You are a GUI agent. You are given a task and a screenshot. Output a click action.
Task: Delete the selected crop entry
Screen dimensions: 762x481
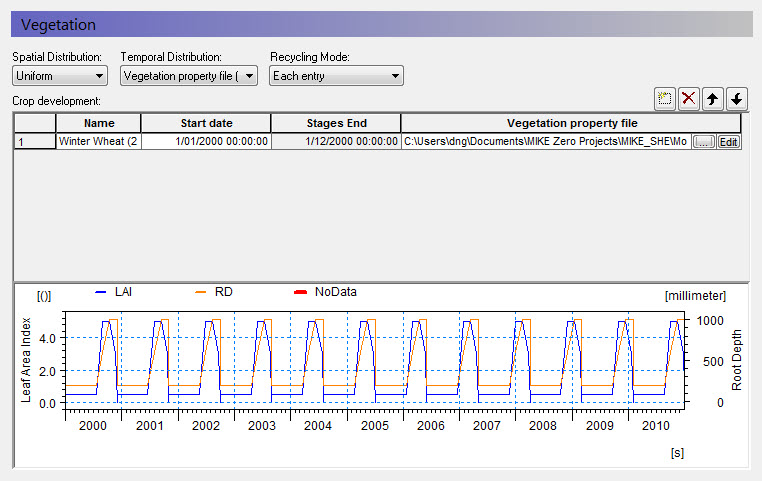pyautogui.click(x=689, y=99)
